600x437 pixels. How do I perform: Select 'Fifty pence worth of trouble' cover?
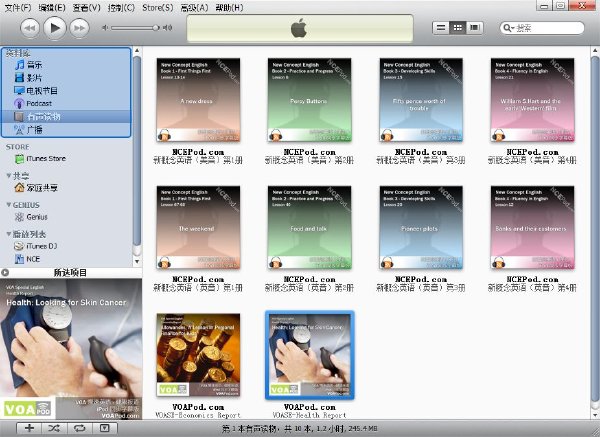[421, 100]
